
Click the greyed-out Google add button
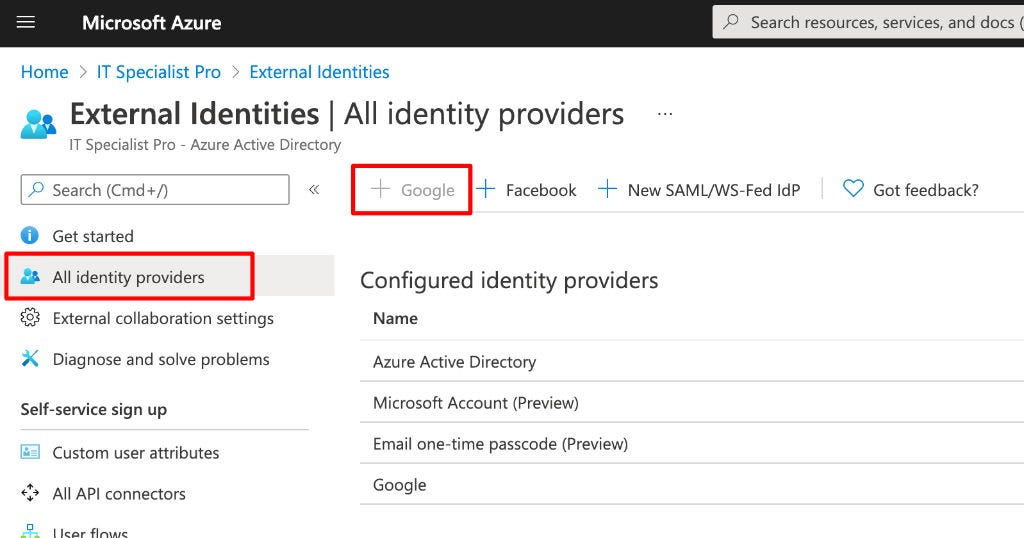[x=412, y=190]
